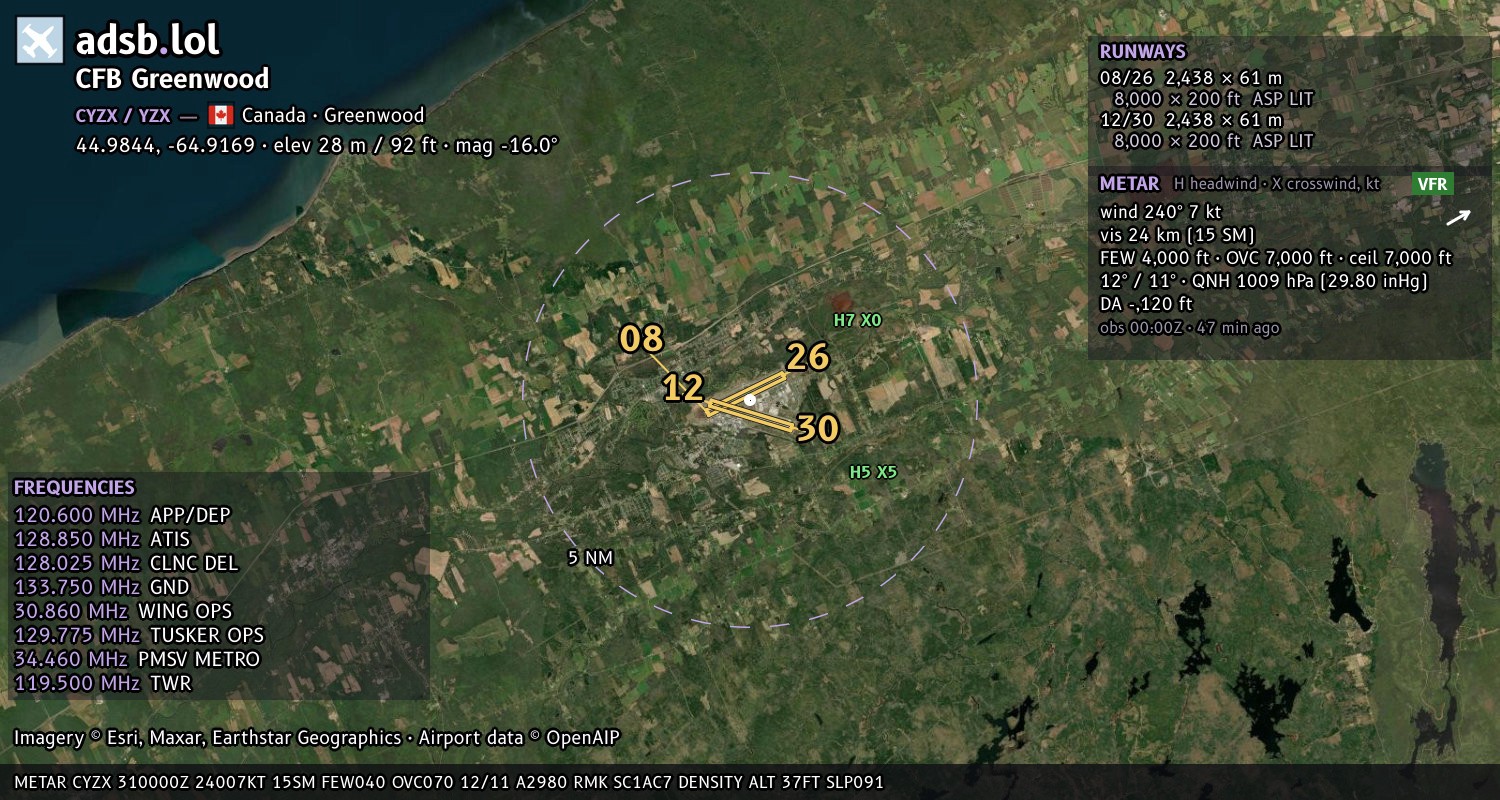1500x800 pixels.
Task: Click the obs 00:00Z timestamp
Action: (x=1189, y=327)
